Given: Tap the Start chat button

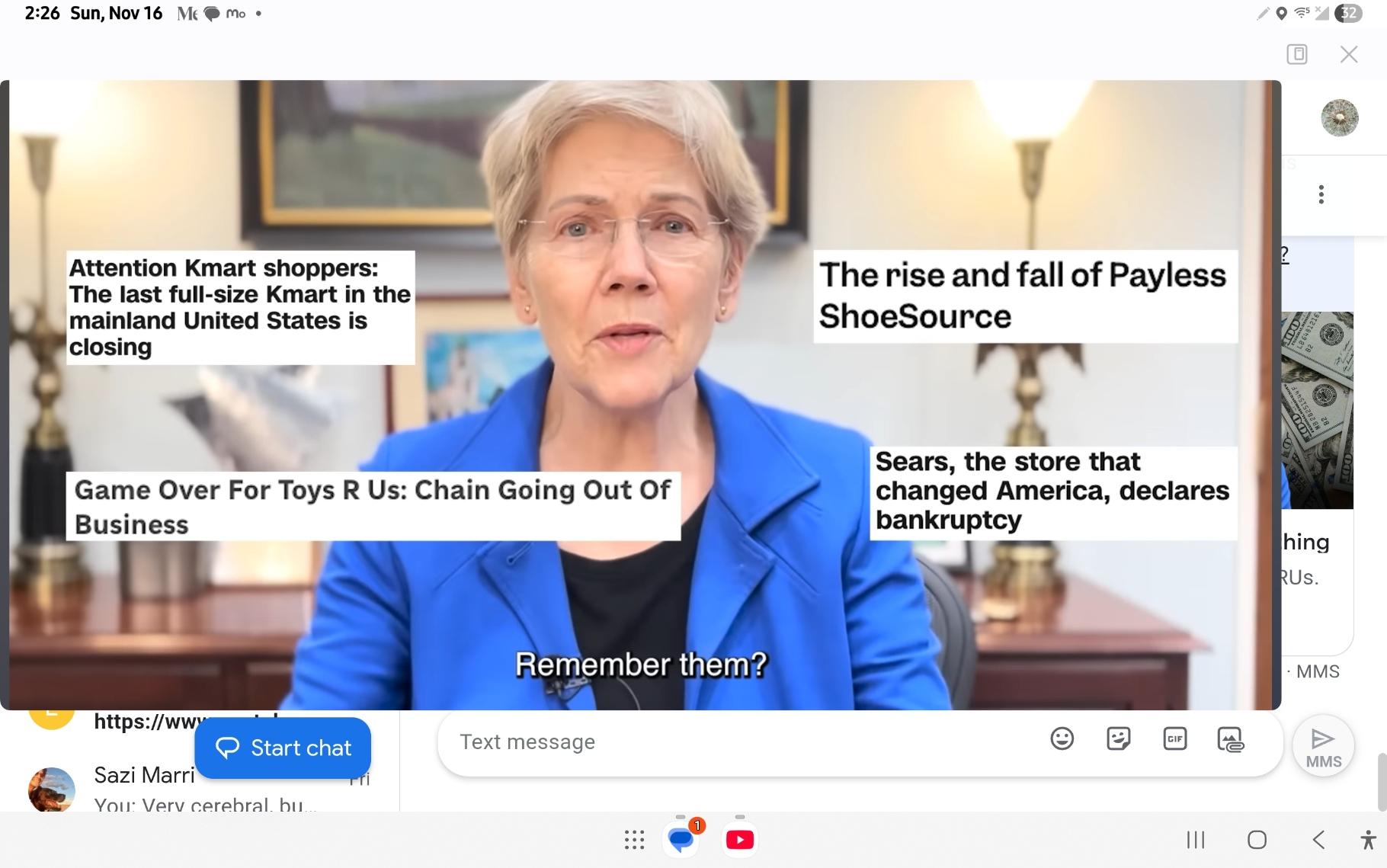Looking at the screenshot, I should [x=283, y=748].
